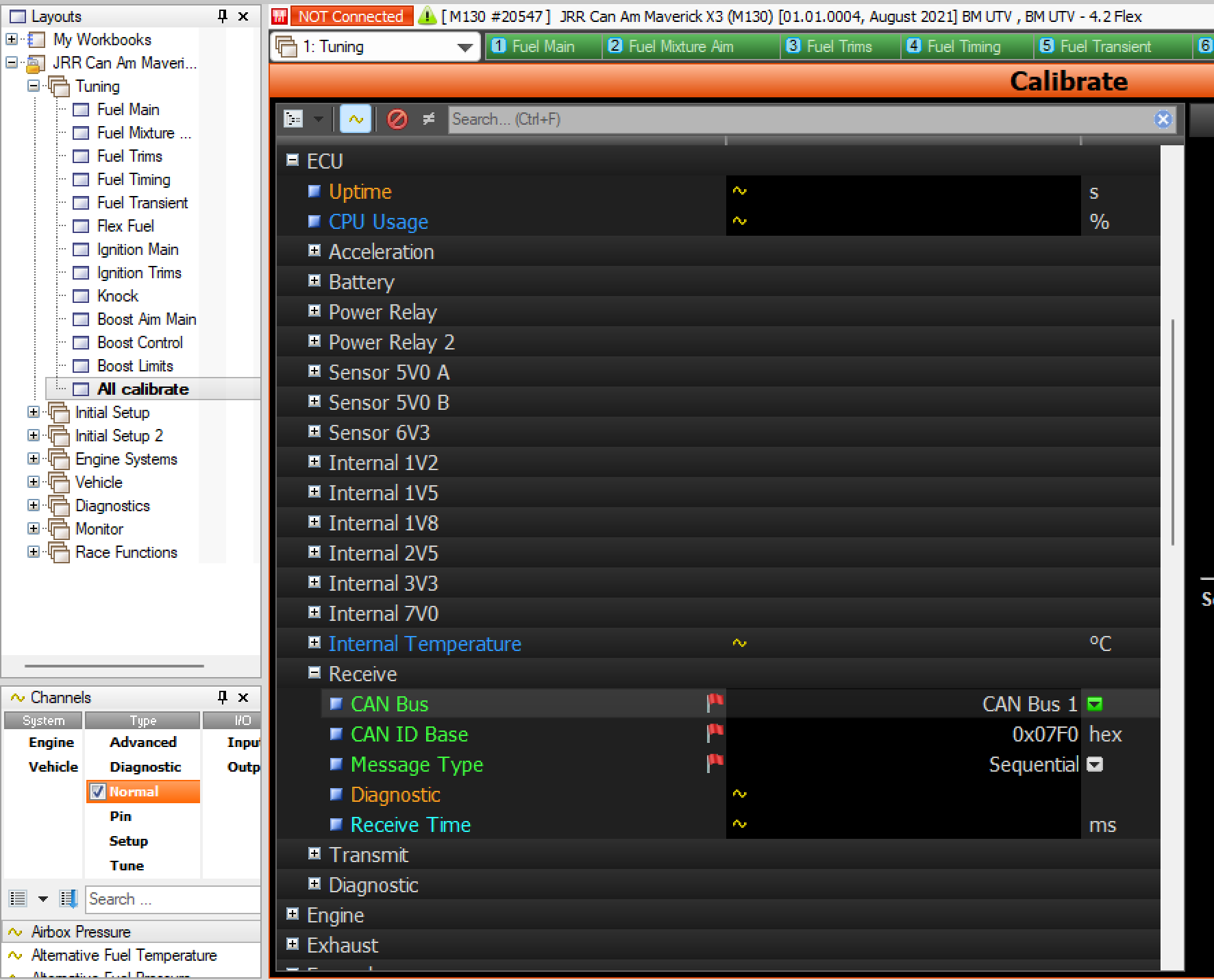Collapse the Receive section
The height and width of the screenshot is (980, 1214).
314,672
